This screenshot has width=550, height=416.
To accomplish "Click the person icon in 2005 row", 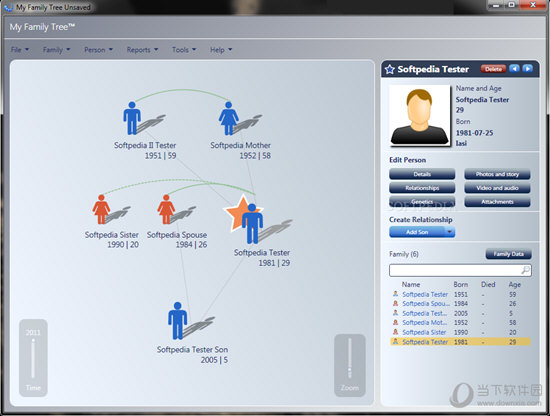I will point(395,313).
